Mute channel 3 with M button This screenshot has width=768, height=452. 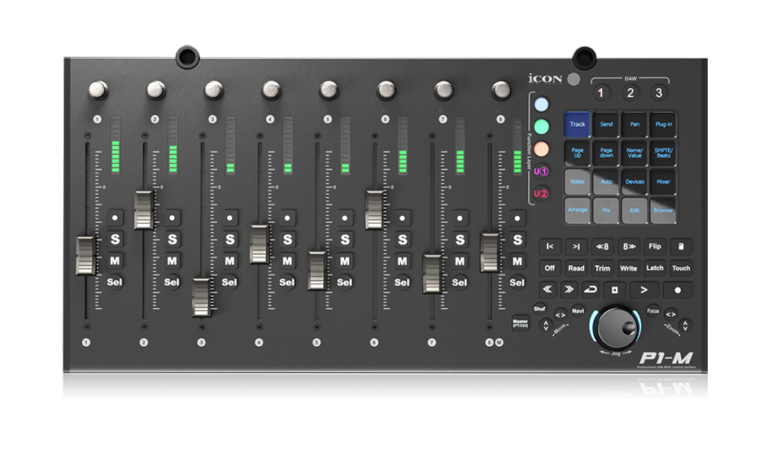click(x=230, y=261)
